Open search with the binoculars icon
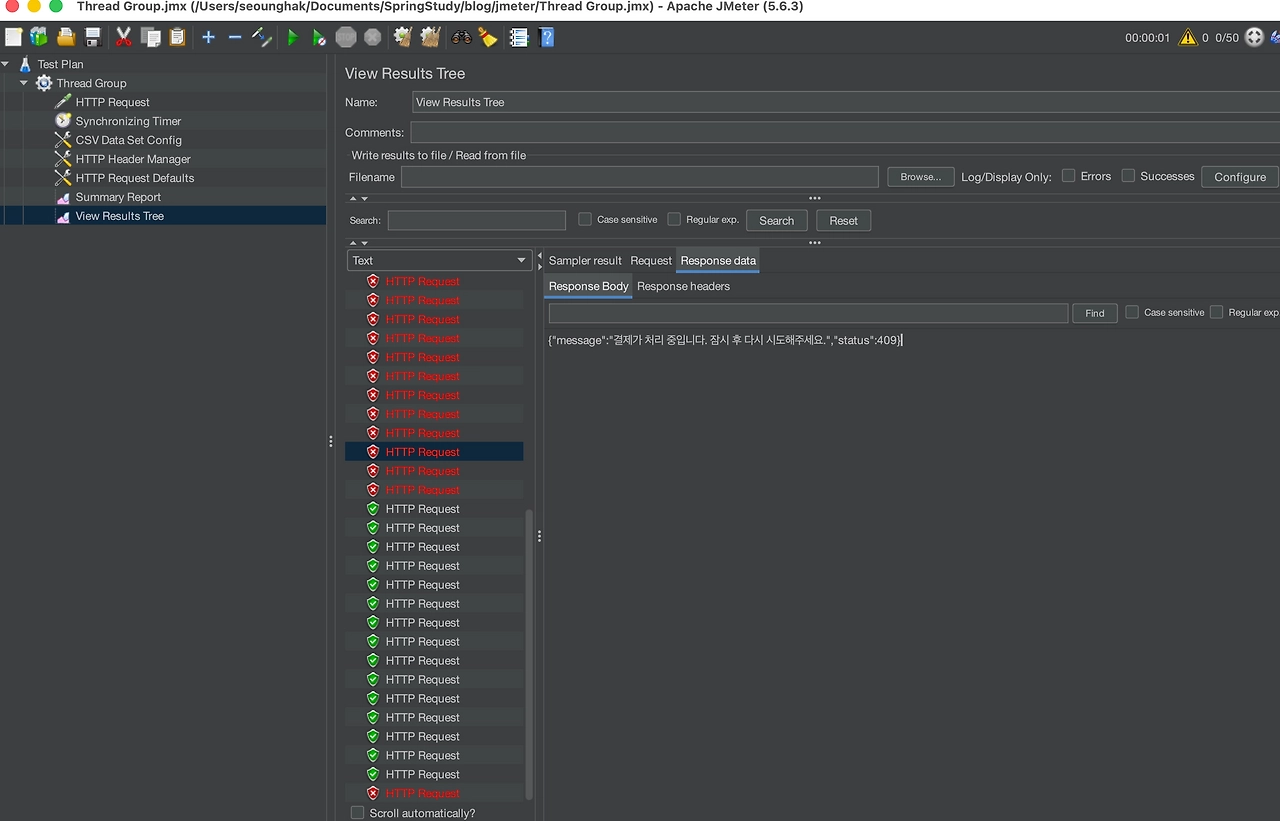Image resolution: width=1280 pixels, height=821 pixels. 461,37
